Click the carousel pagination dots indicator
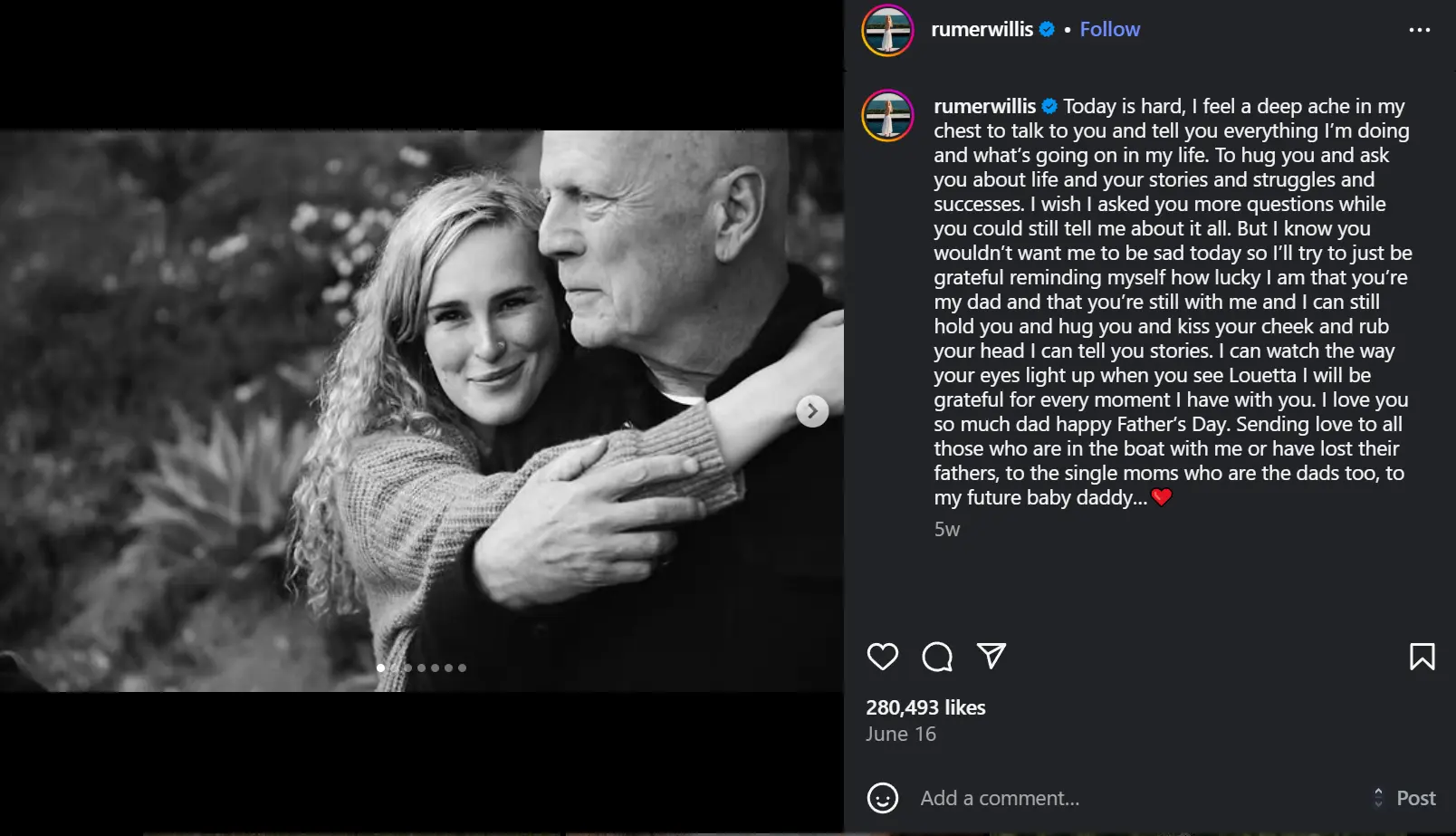1456x836 pixels. point(421,668)
